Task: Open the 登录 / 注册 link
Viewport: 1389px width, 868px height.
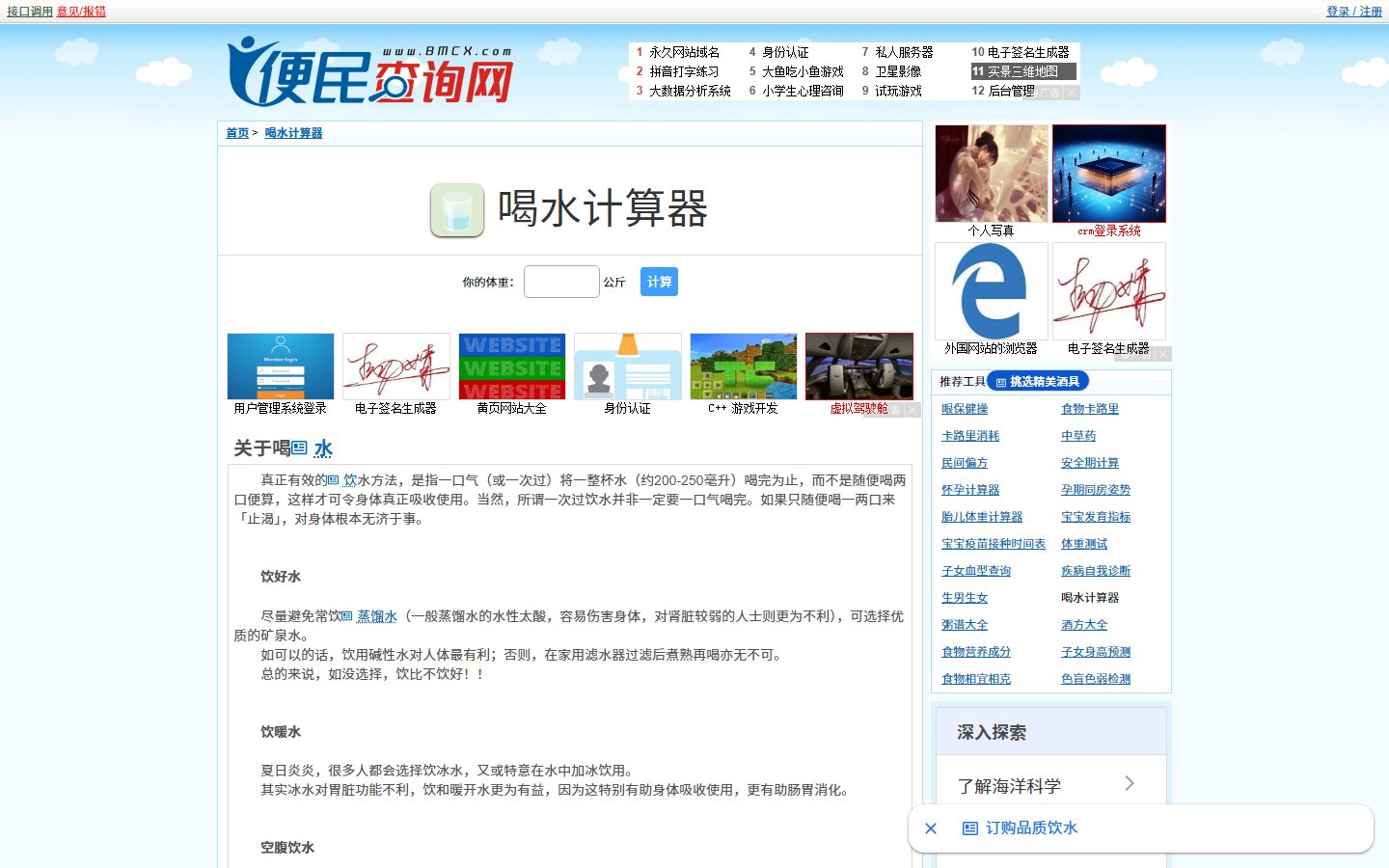Action: [1354, 12]
